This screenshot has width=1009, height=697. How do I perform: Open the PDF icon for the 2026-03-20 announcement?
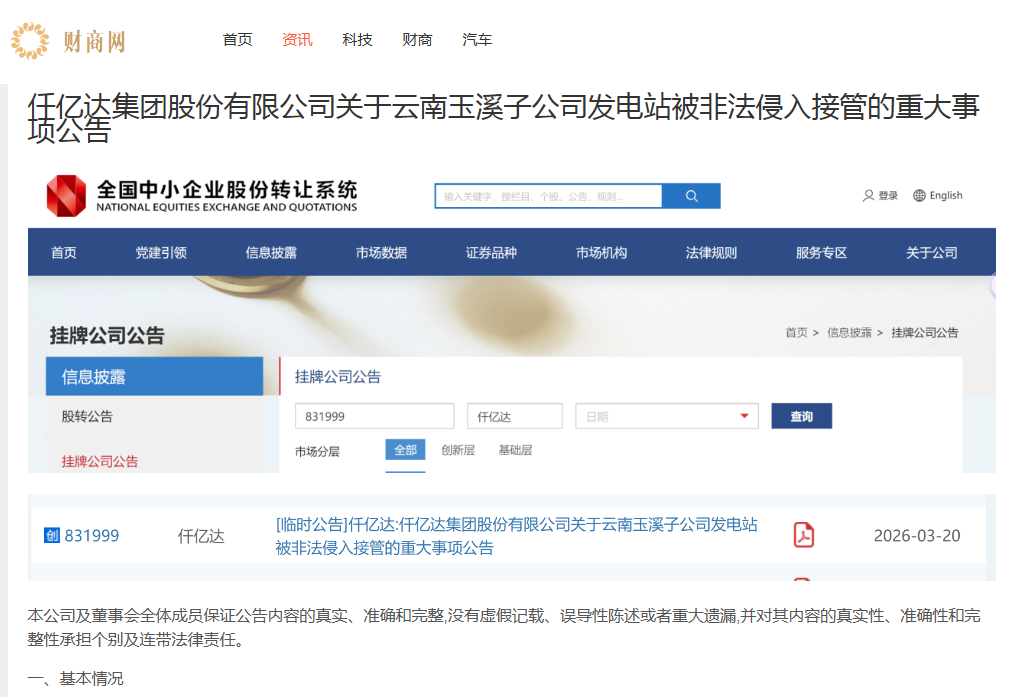click(x=803, y=535)
